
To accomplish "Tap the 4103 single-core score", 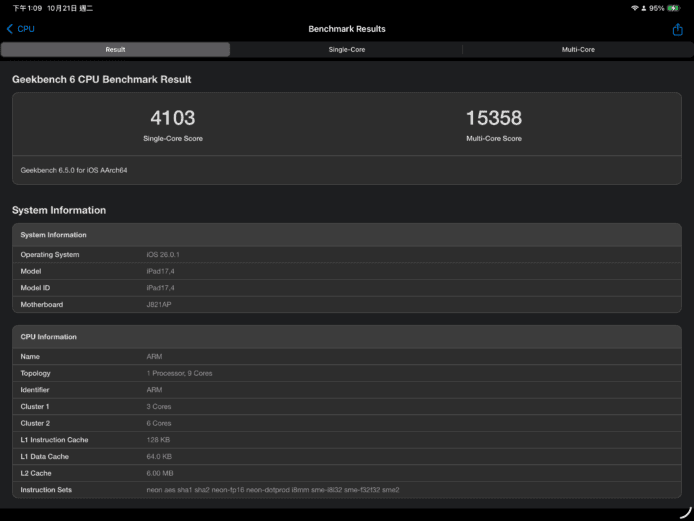I will click(173, 118).
